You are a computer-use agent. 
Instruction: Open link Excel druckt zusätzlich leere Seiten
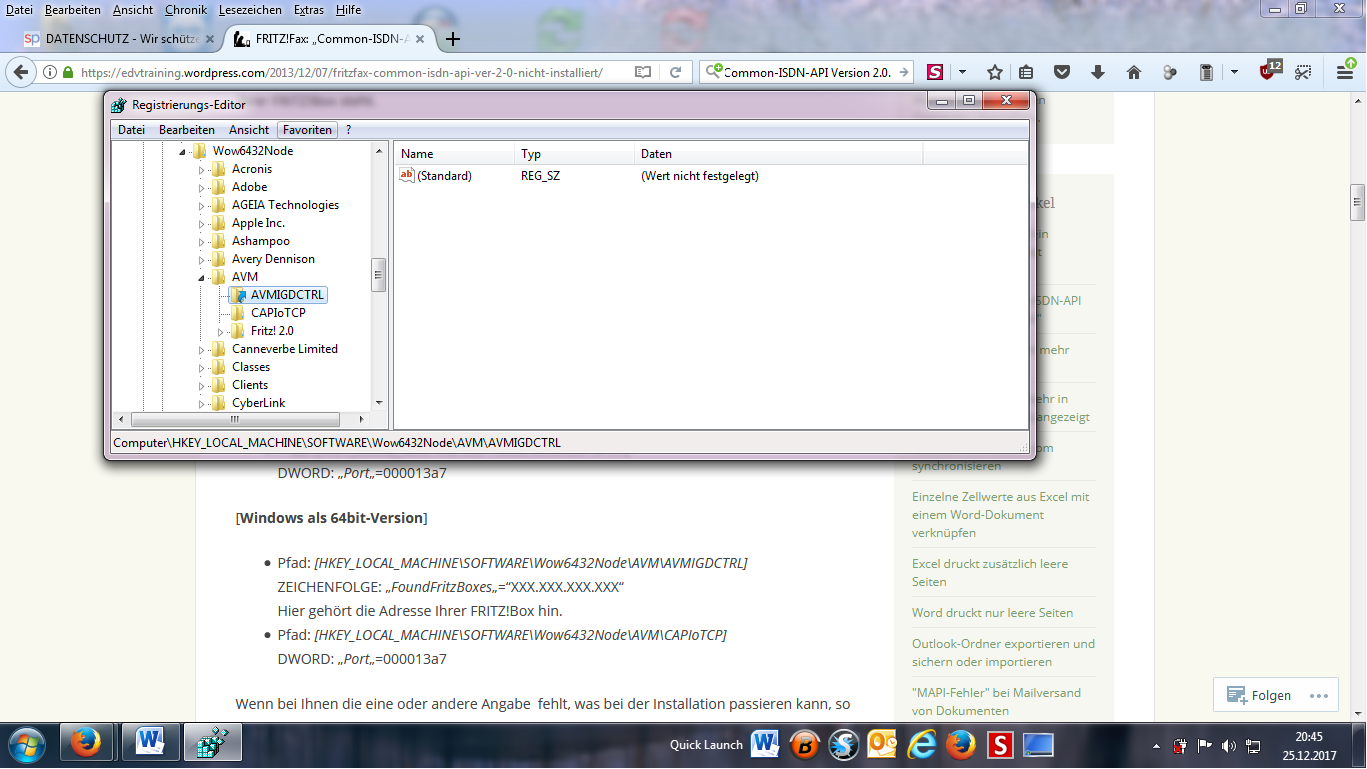990,573
